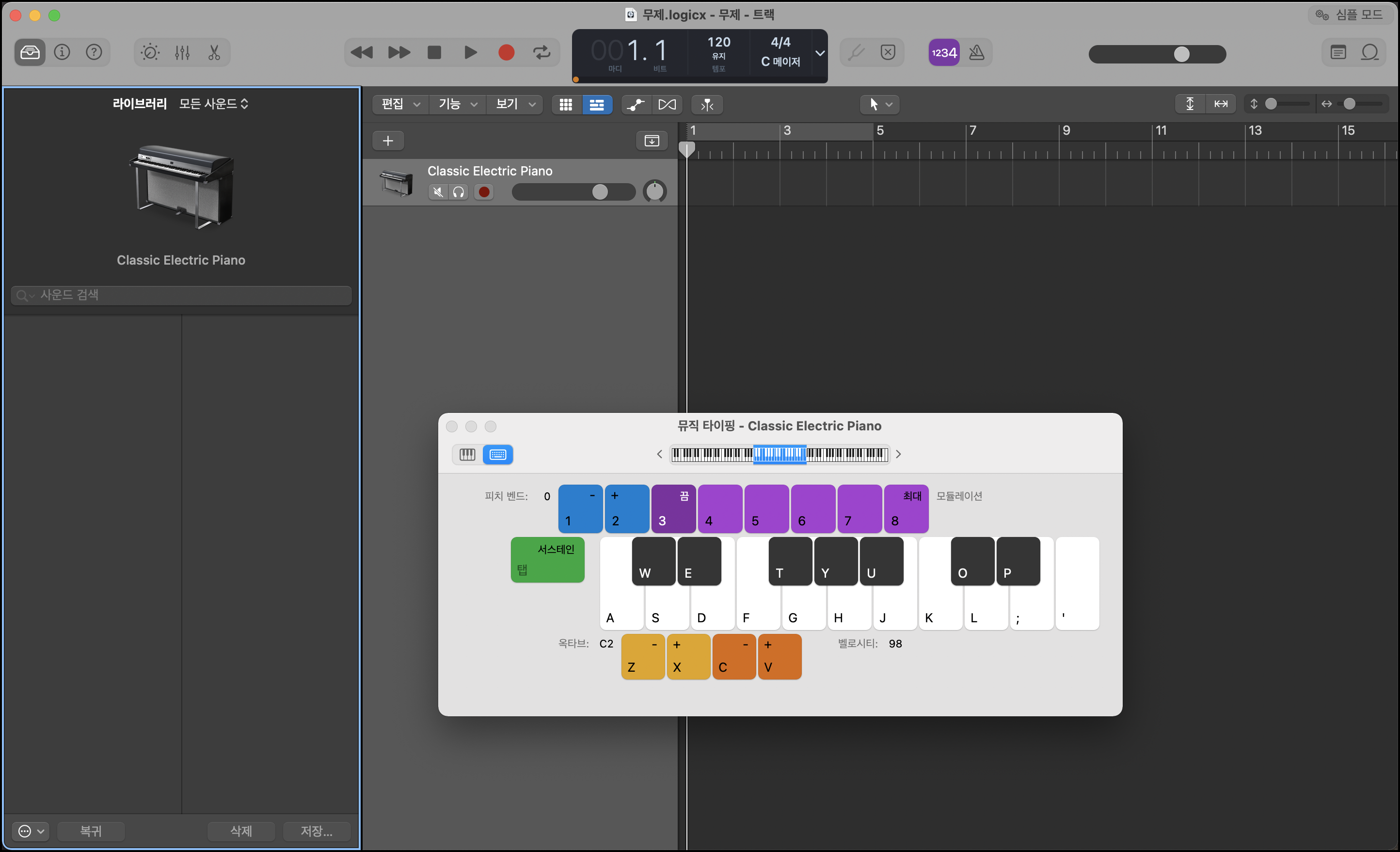The width and height of the screenshot is (1400, 852).
Task: Open the pointer tool dropdown
Action: click(879, 105)
